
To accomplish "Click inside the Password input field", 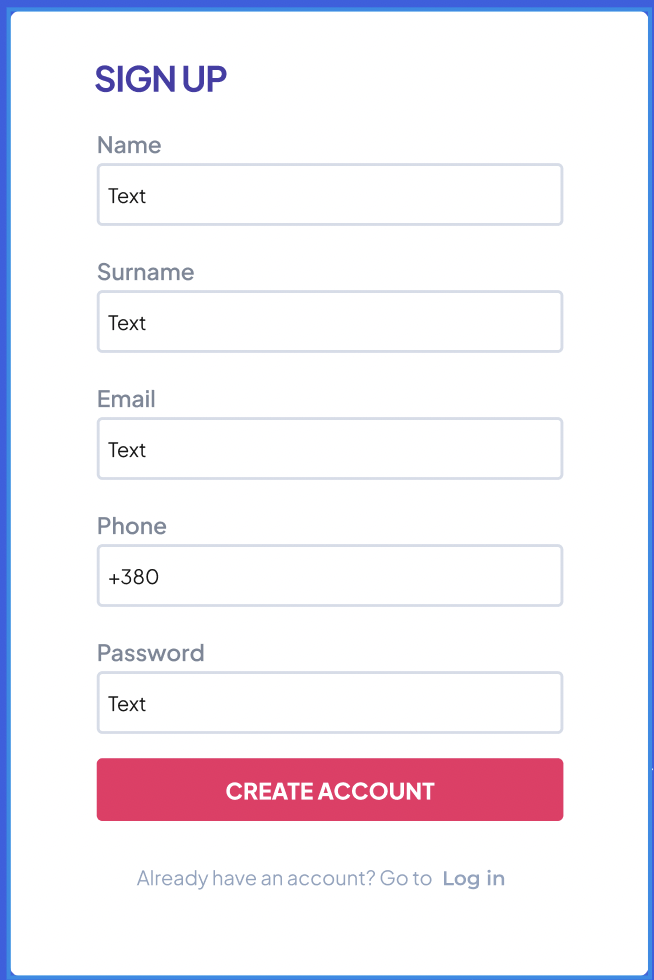I will [x=330, y=702].
